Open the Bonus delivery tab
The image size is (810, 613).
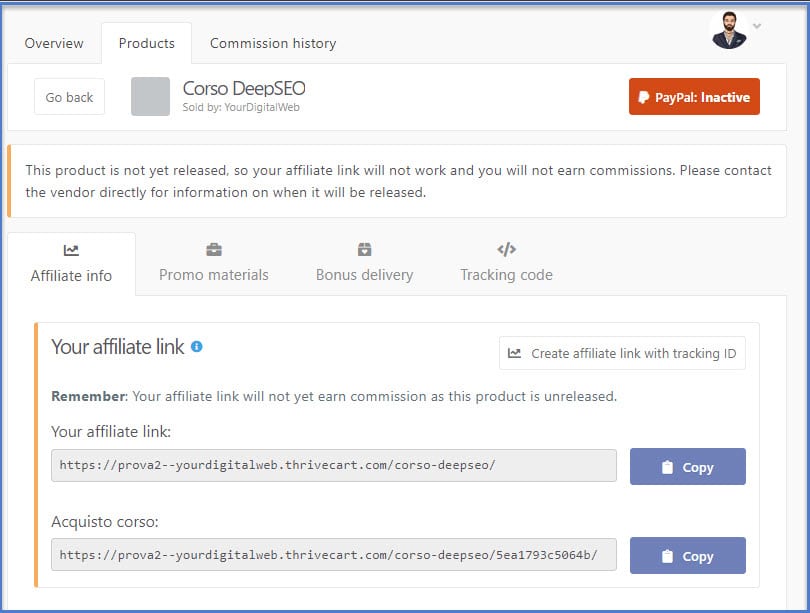(364, 264)
